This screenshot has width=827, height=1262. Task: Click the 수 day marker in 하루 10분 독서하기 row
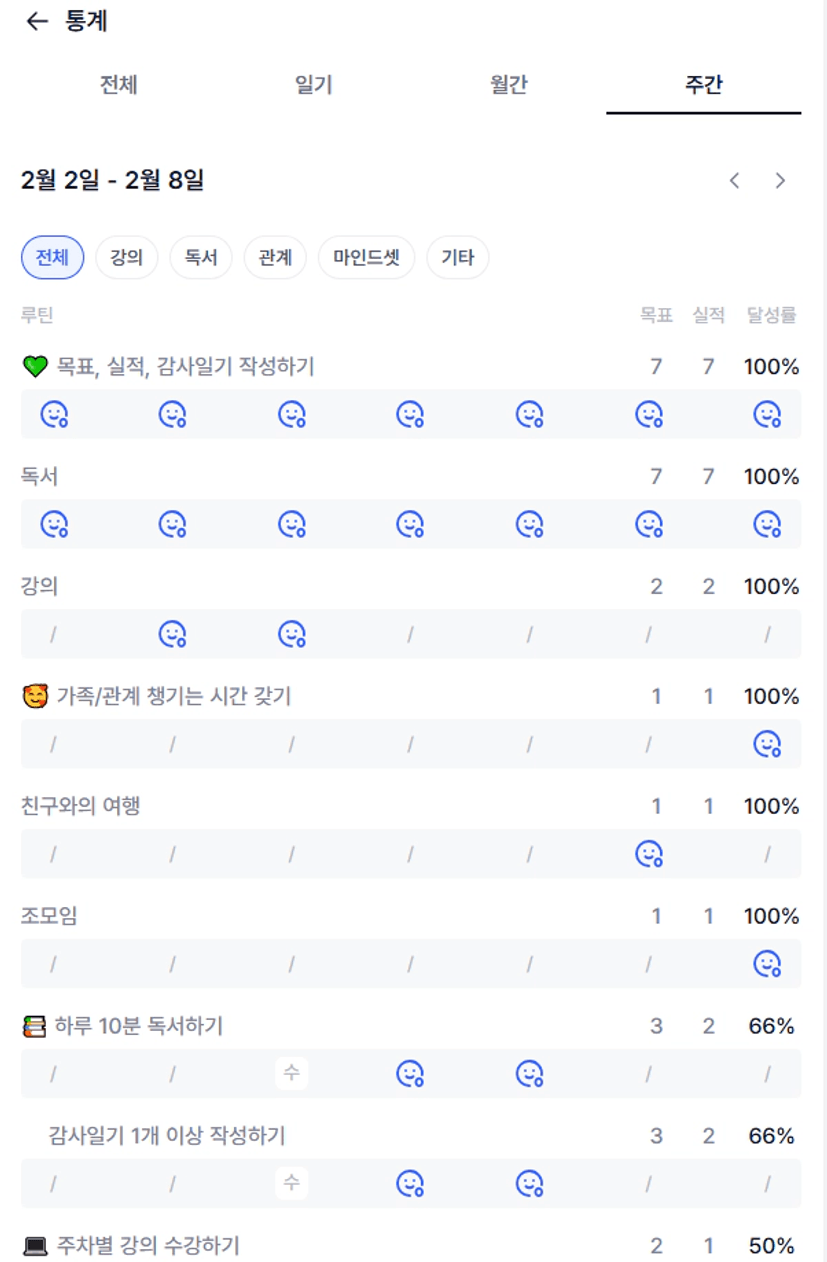[291, 1074]
